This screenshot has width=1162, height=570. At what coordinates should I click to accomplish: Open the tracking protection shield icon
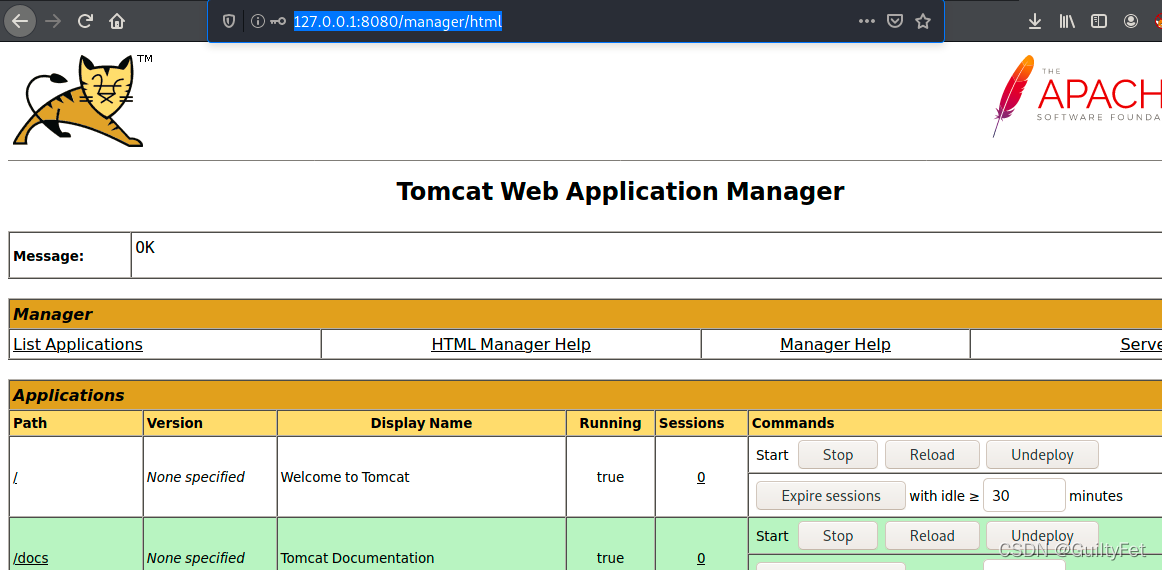(229, 21)
